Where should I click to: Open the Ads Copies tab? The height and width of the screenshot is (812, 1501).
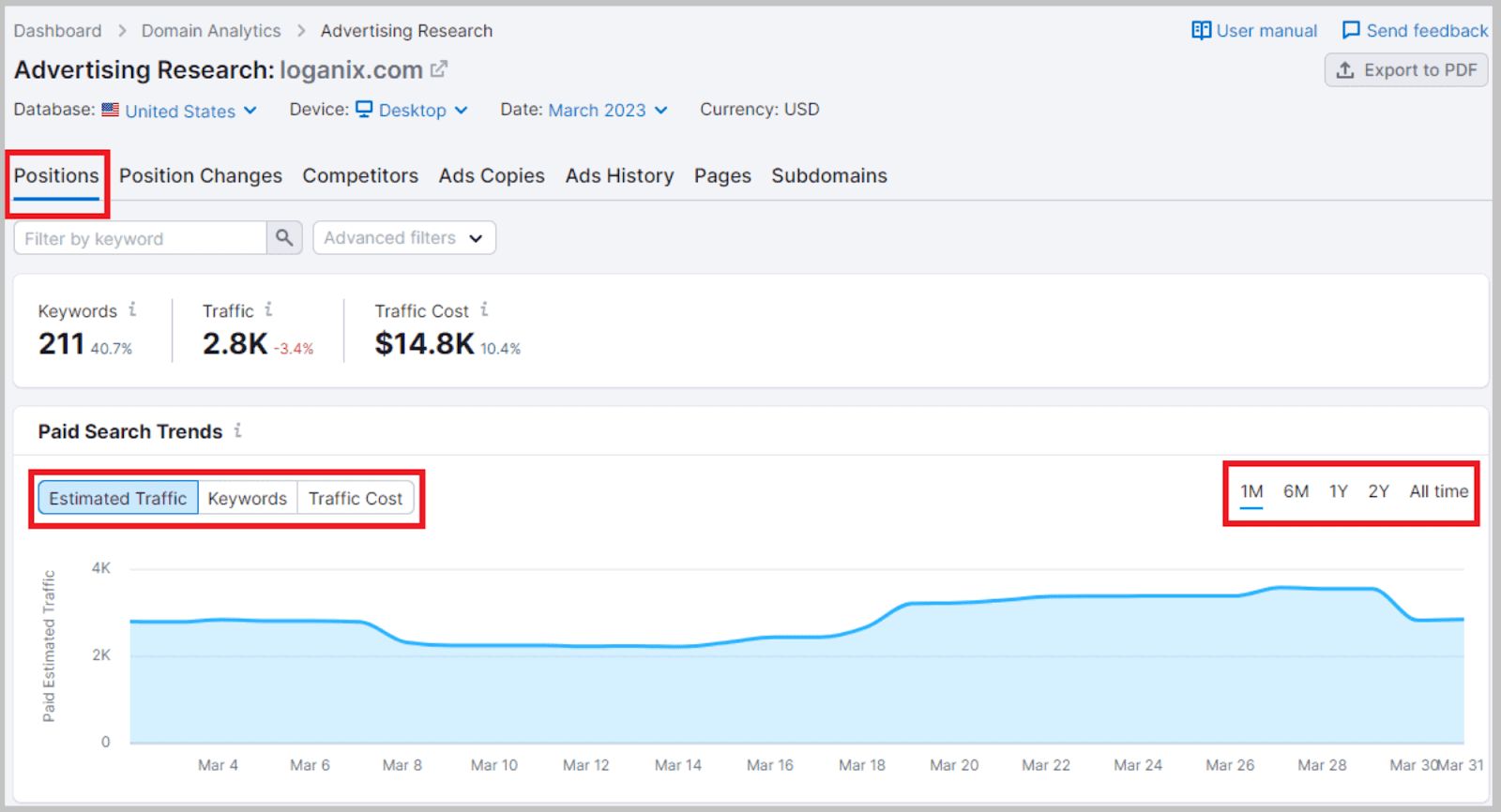tap(492, 176)
